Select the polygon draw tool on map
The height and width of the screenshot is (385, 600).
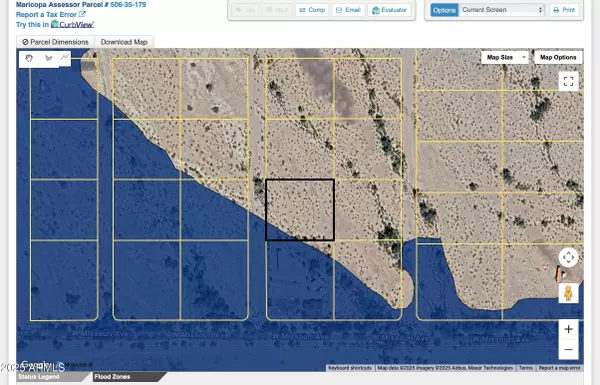49,59
